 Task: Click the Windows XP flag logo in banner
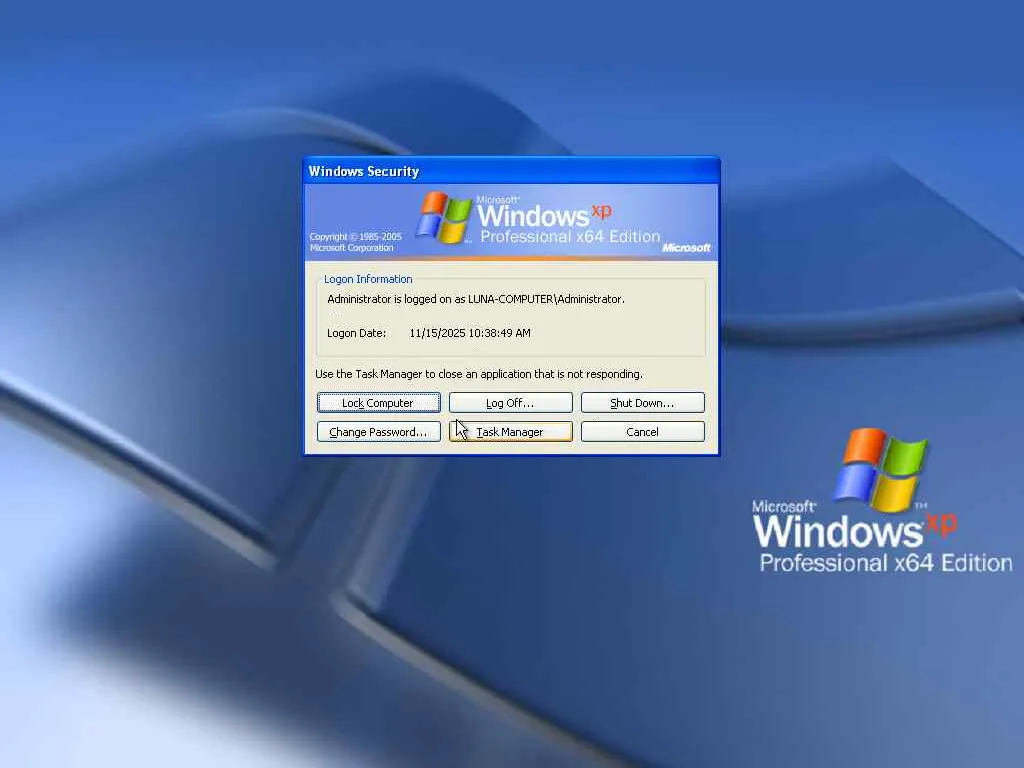click(445, 217)
